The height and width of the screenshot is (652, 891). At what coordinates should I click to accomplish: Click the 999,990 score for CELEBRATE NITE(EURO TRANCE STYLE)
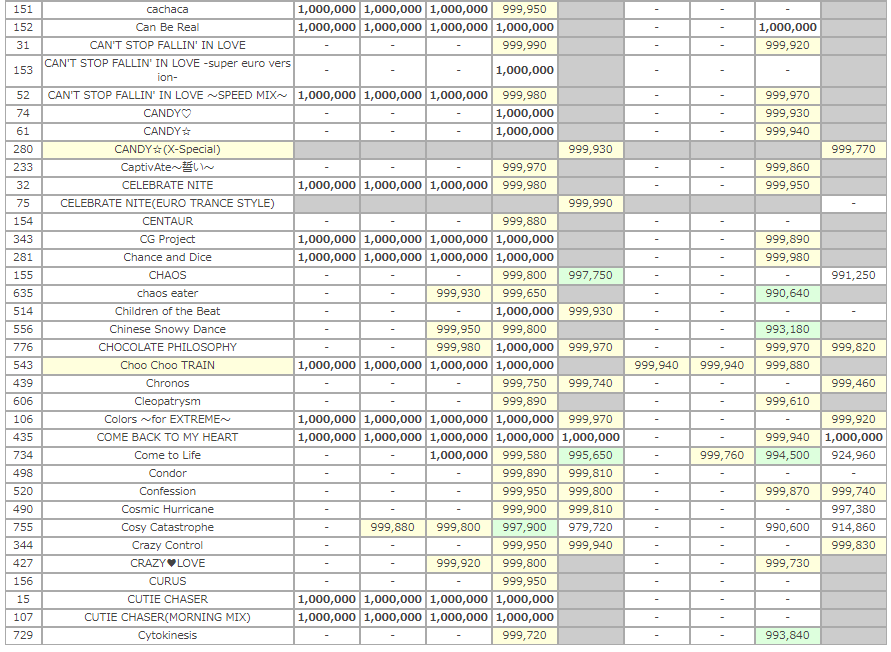coord(590,204)
